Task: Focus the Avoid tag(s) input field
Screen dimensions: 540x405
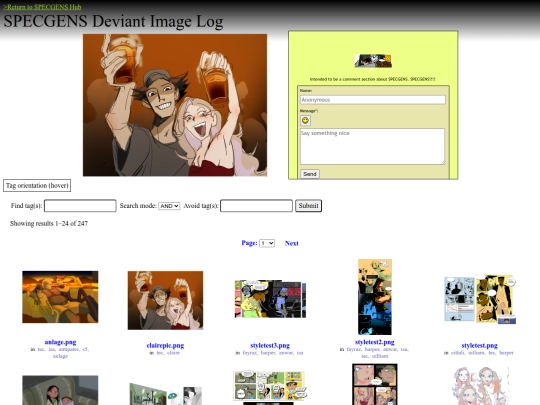Action: 256,206
